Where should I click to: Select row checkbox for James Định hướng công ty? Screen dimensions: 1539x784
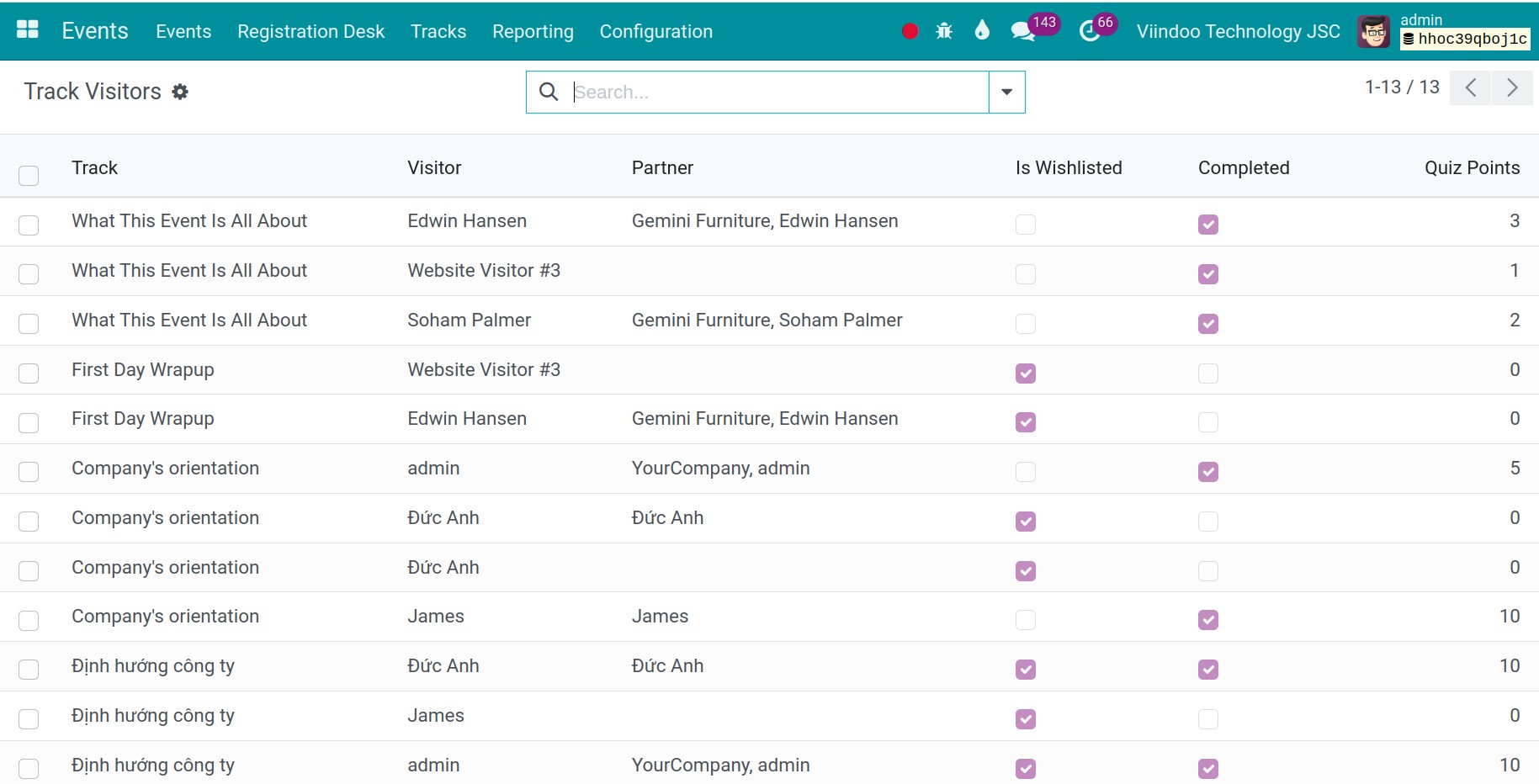[29, 719]
